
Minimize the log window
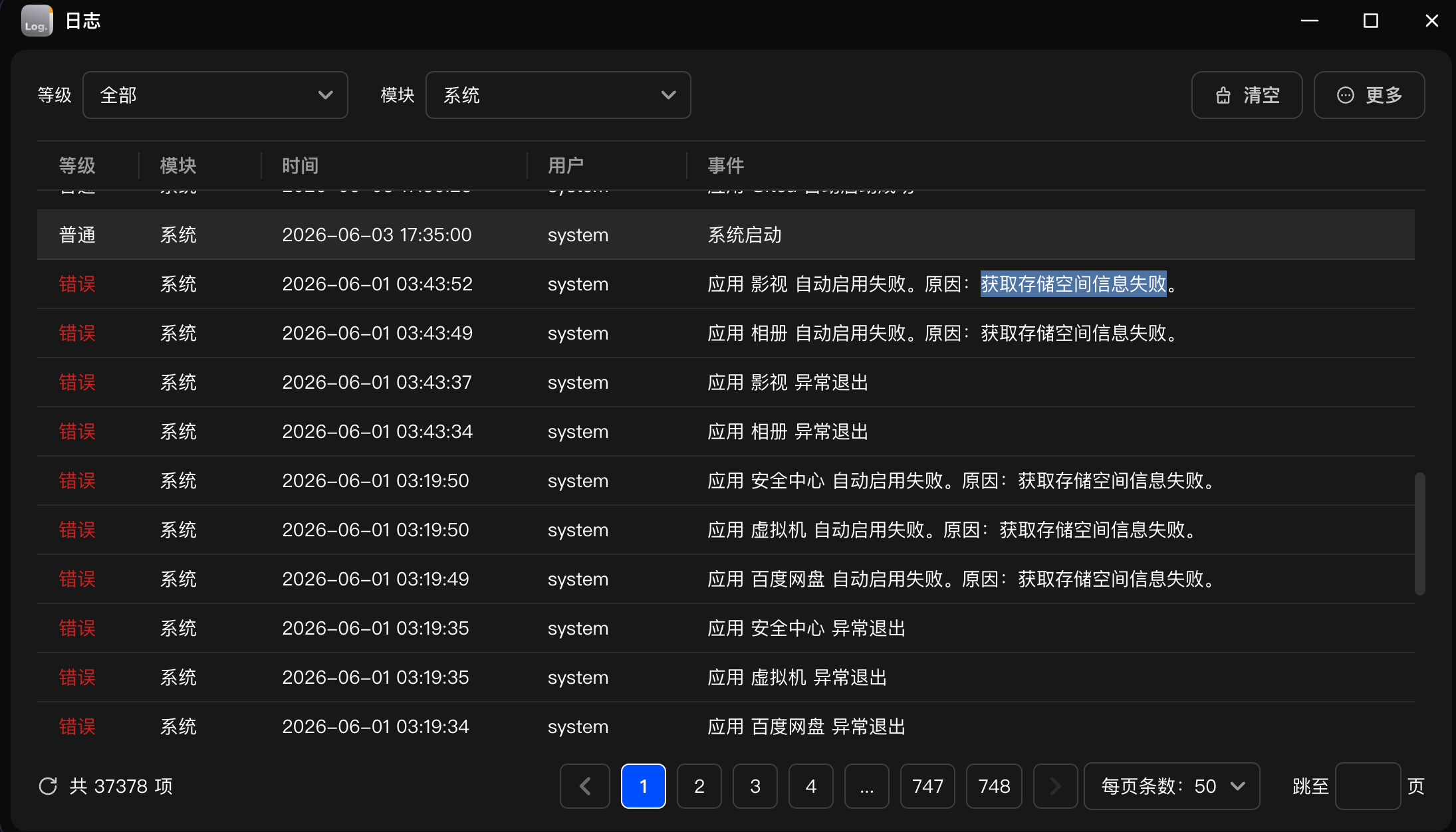[x=1310, y=21]
